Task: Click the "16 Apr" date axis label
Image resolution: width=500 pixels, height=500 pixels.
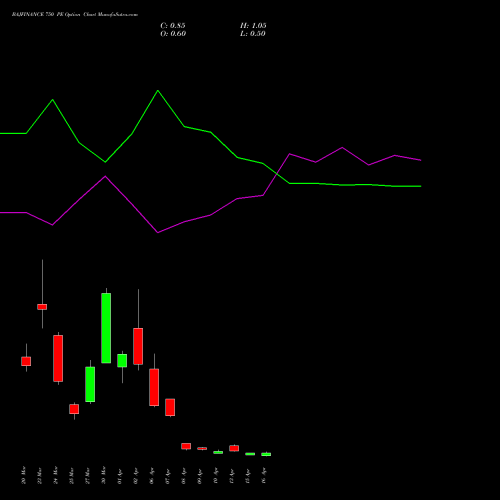Action: [x=263, y=476]
